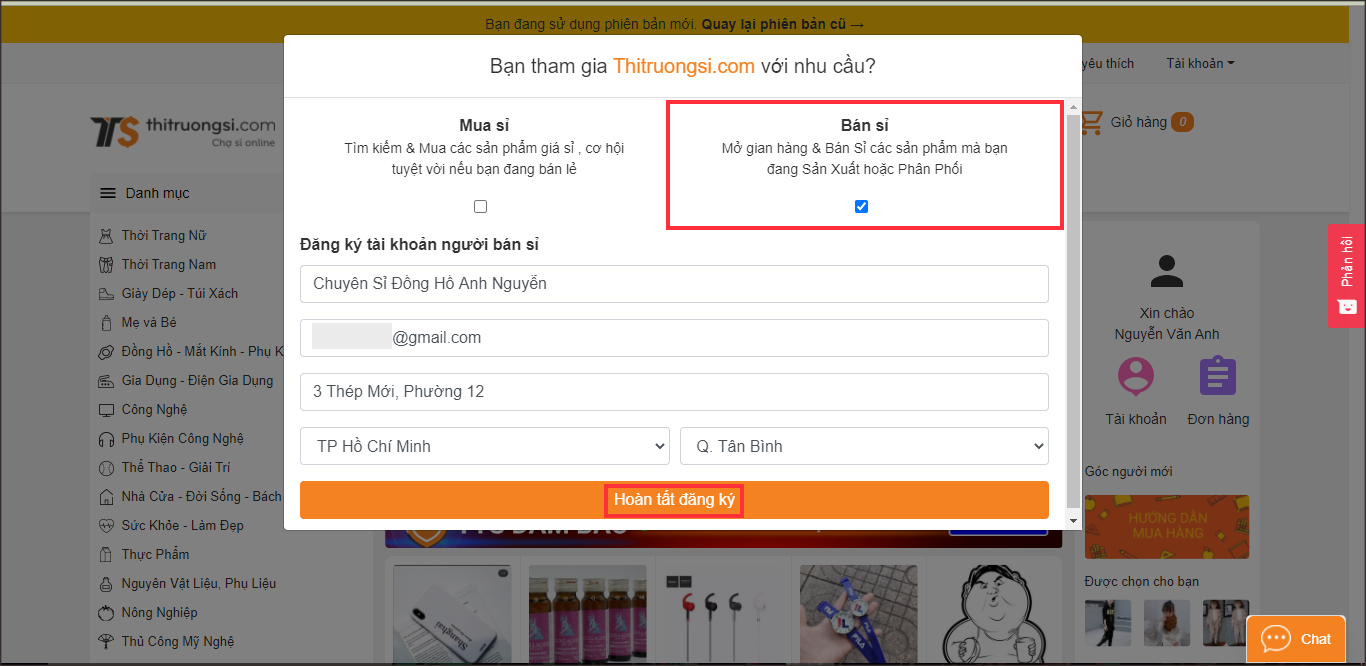Viewport: 1366px width, 666px height.
Task: Select Công Nghệ menu item
Action: tap(155, 410)
